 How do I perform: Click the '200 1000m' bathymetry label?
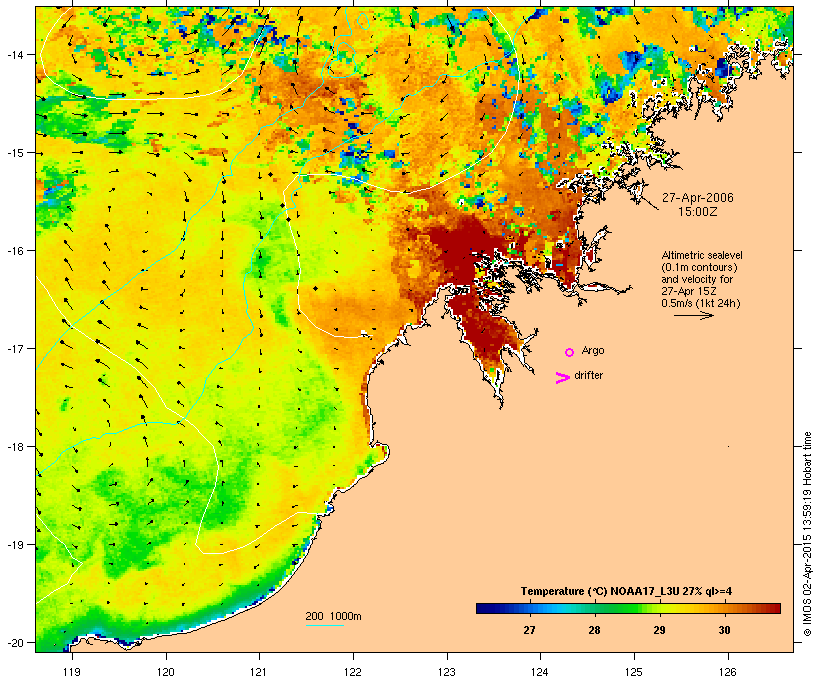point(333,616)
